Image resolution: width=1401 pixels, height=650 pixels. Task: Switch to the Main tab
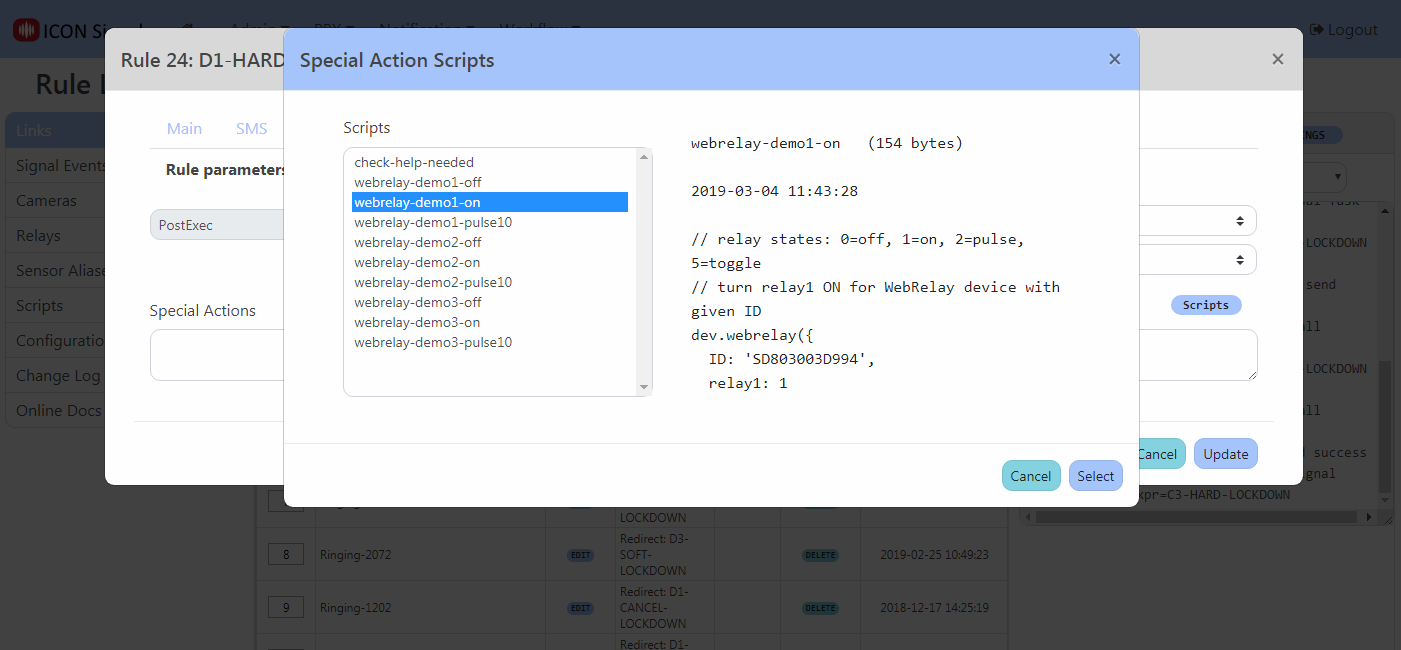tap(184, 128)
